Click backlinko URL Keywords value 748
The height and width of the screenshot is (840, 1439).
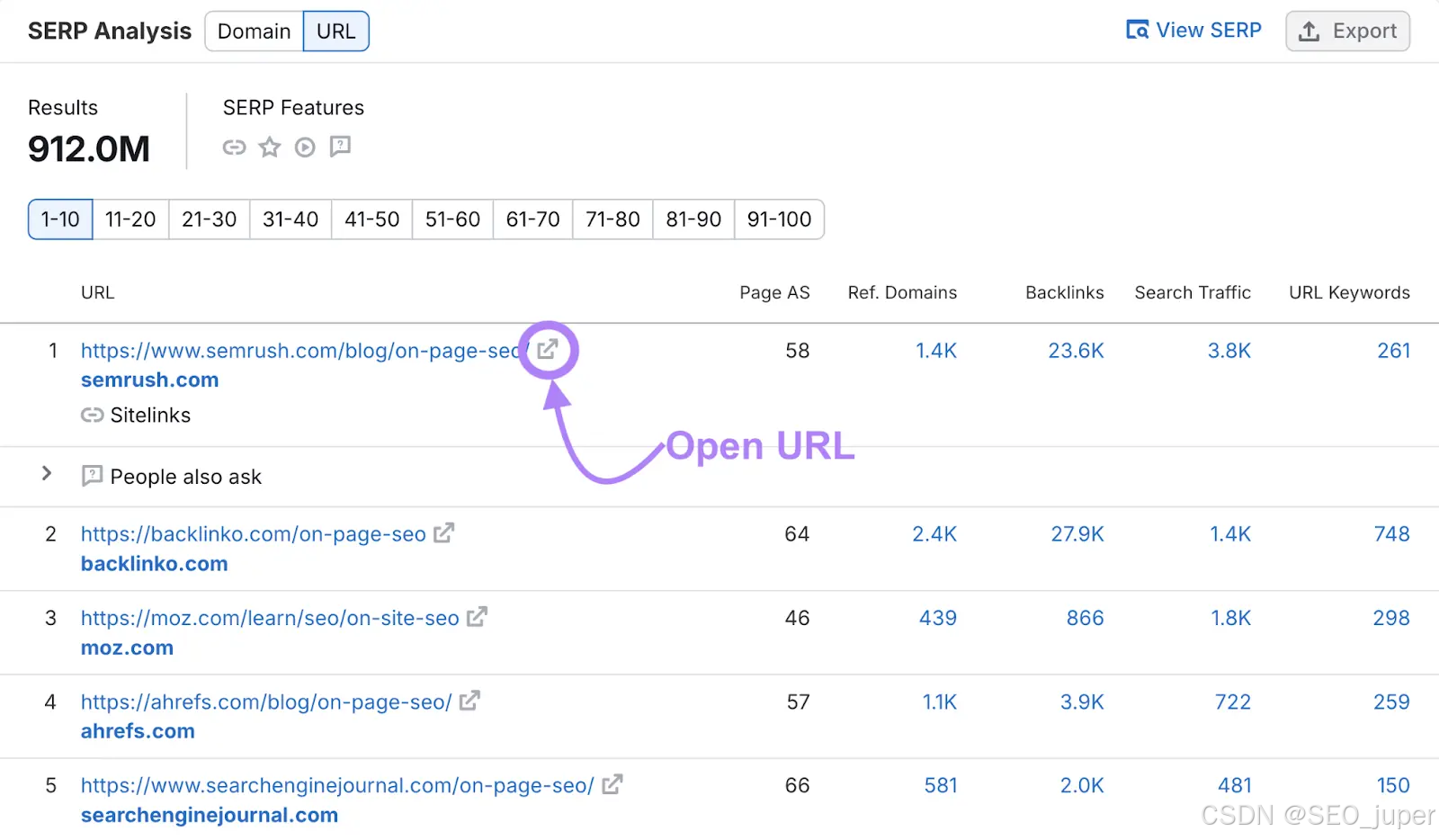(1392, 534)
